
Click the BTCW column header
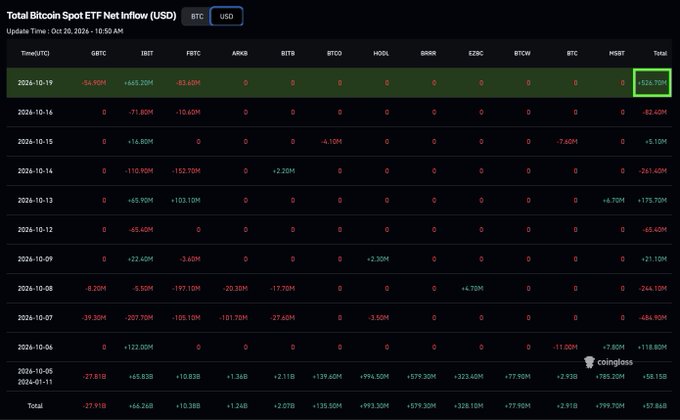[x=522, y=53]
